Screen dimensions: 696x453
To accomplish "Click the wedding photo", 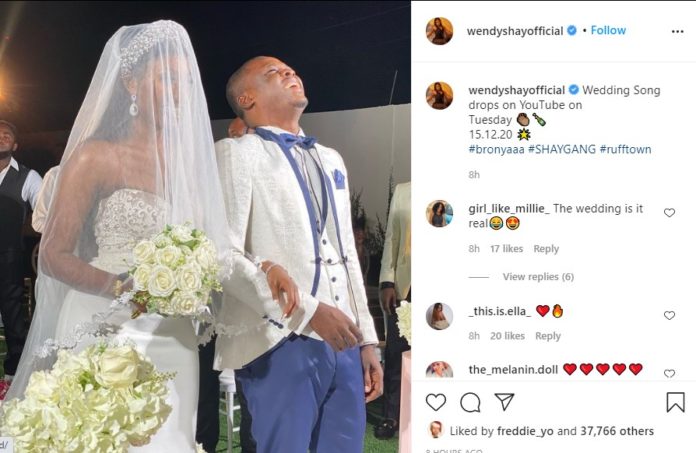I will pos(205,226).
